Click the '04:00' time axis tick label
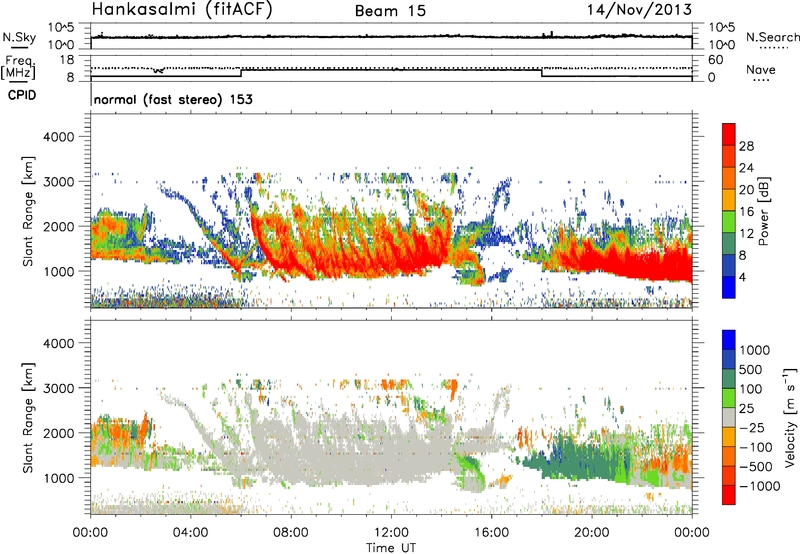Screen dimensions: 800x554 [x=190, y=533]
